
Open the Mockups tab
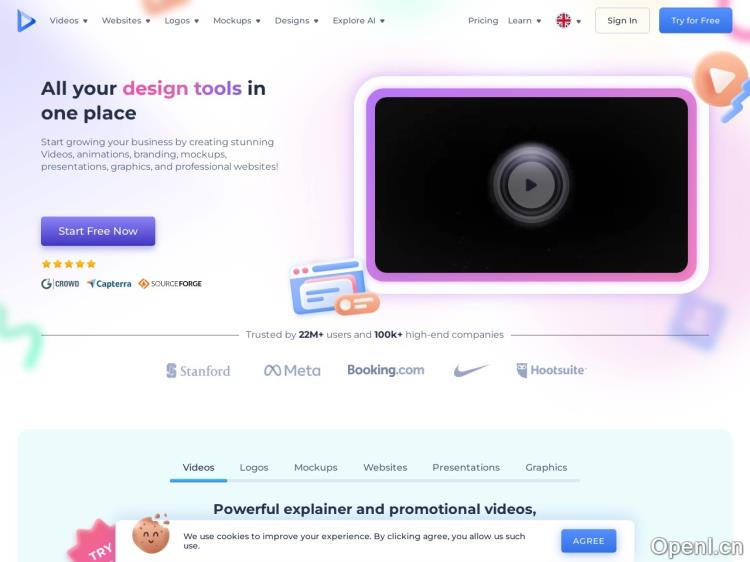316,467
